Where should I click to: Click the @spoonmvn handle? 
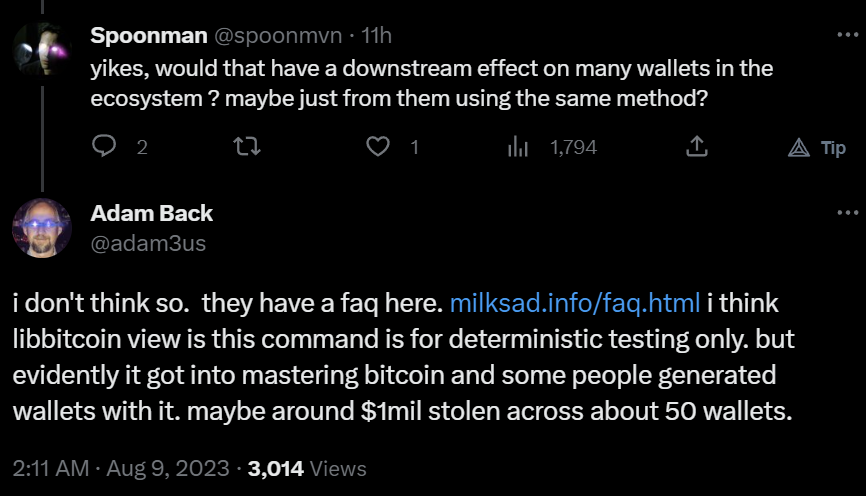pyautogui.click(x=272, y=36)
